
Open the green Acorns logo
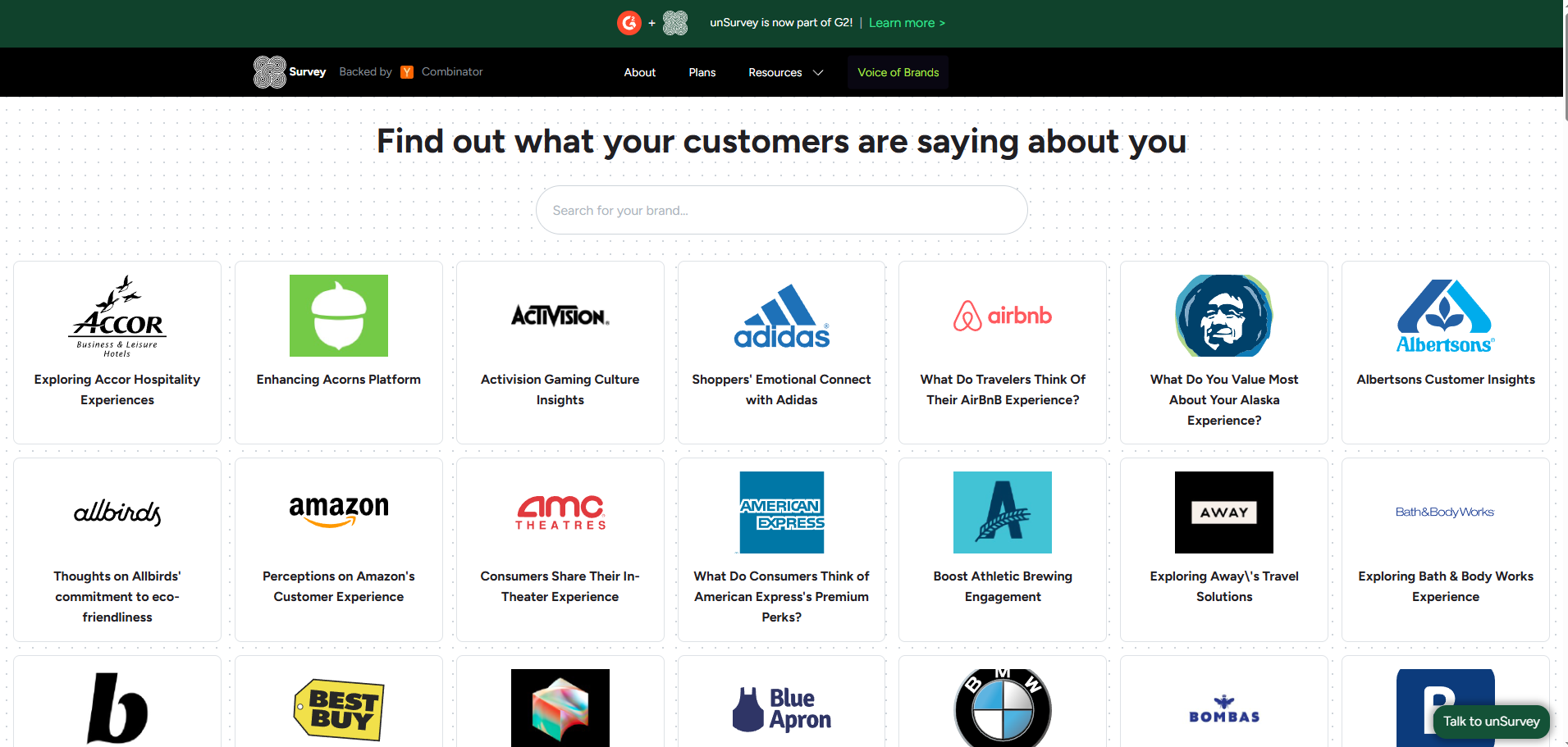[339, 316]
